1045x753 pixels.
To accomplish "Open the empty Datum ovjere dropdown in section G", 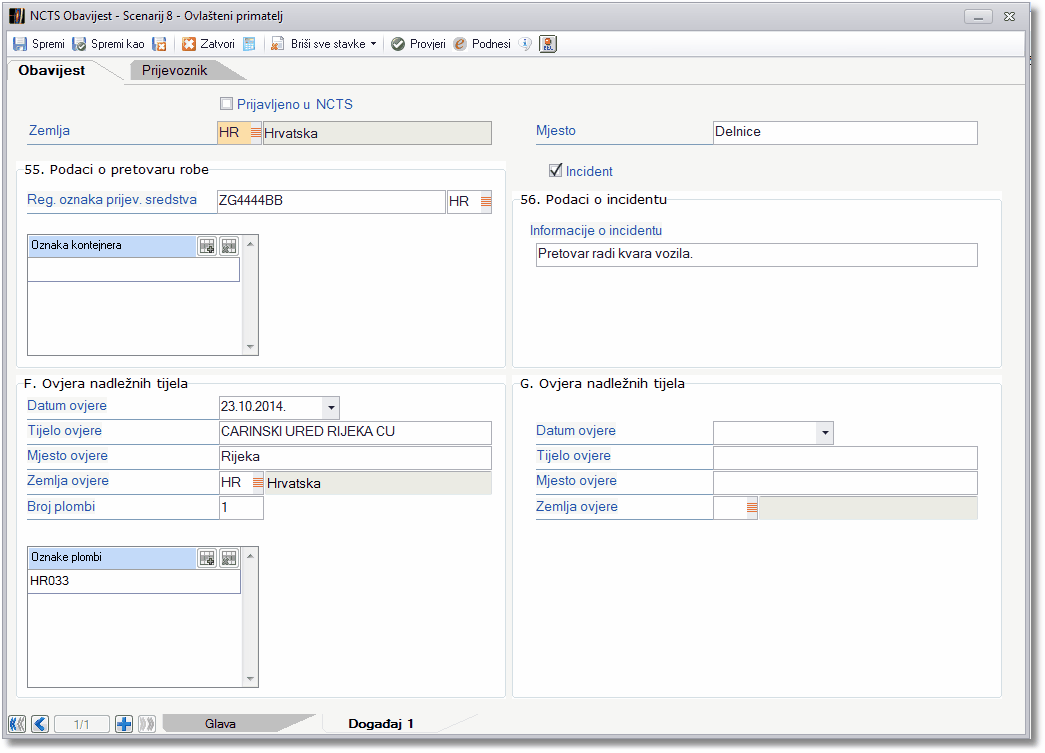I will tap(825, 432).
